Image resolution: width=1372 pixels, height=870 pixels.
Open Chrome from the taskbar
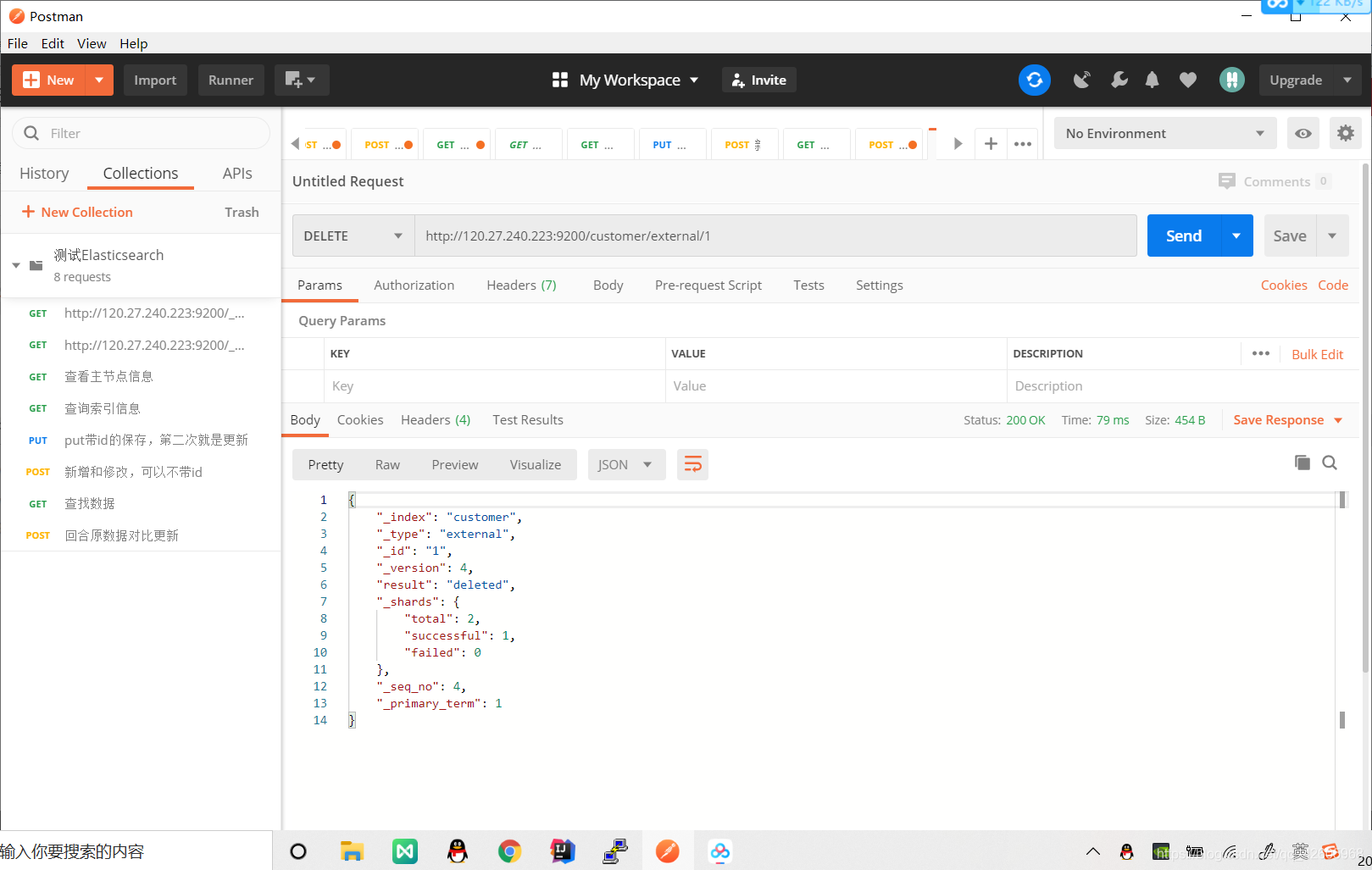point(509,851)
